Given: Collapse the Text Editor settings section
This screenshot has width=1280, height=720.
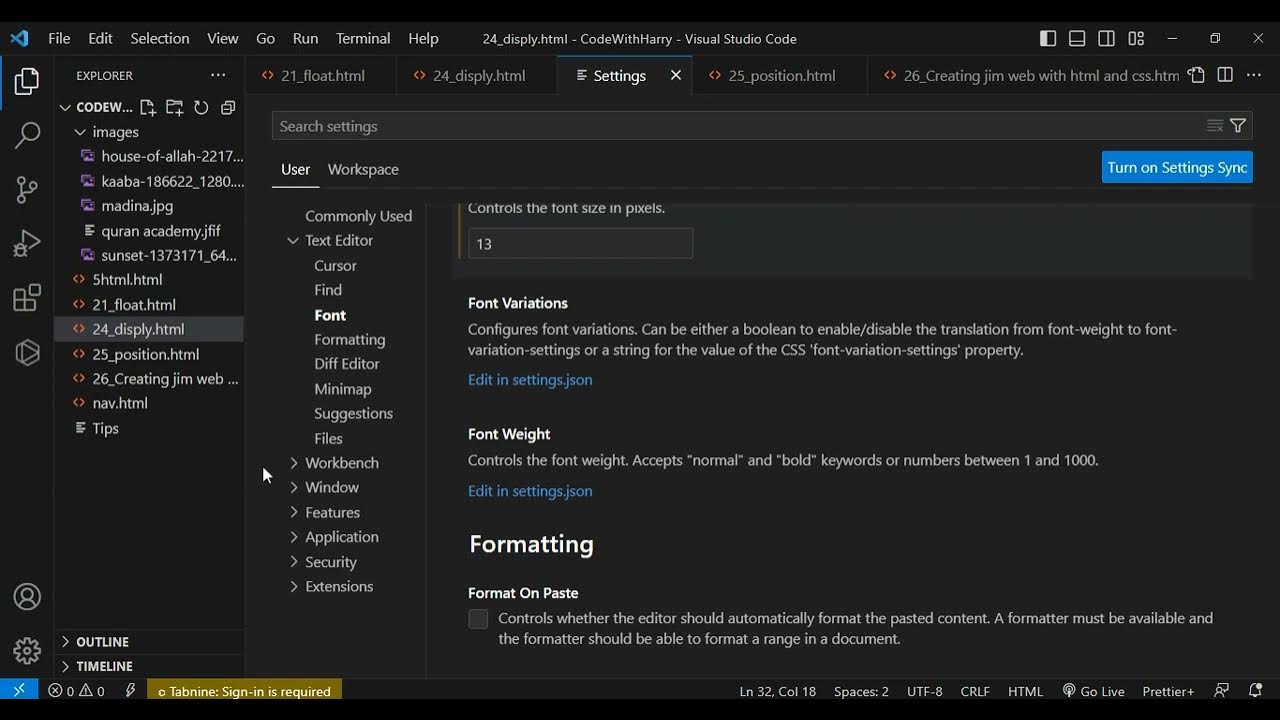Looking at the screenshot, I should pyautogui.click(x=293, y=241).
